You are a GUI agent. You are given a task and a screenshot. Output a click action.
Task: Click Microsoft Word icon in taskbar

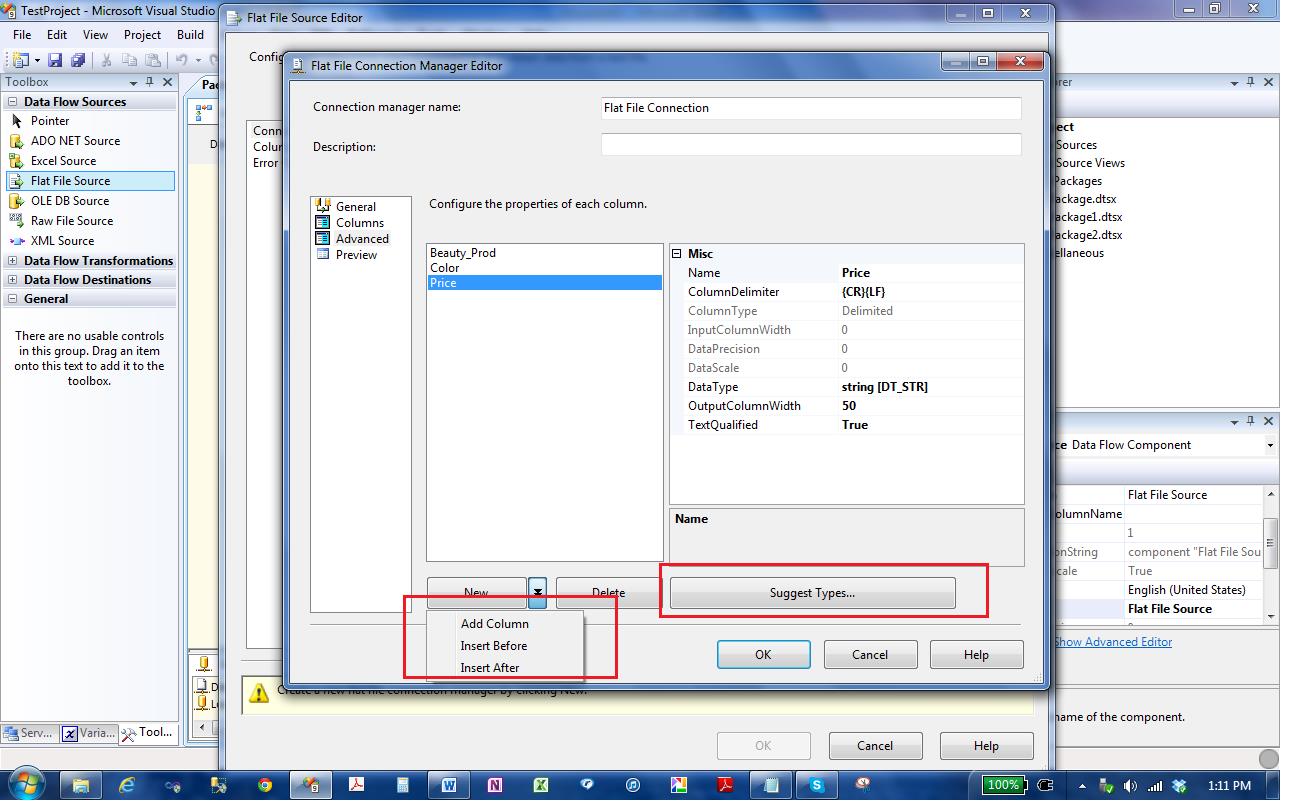448,785
